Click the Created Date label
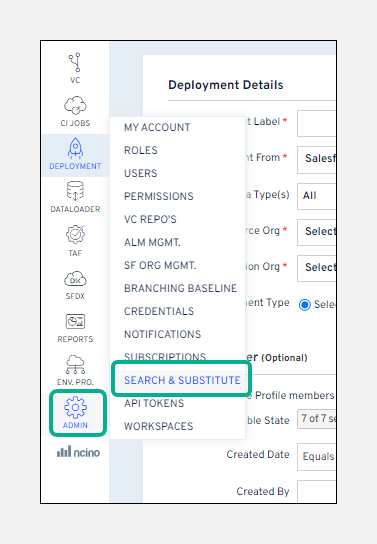 pyautogui.click(x=258, y=454)
